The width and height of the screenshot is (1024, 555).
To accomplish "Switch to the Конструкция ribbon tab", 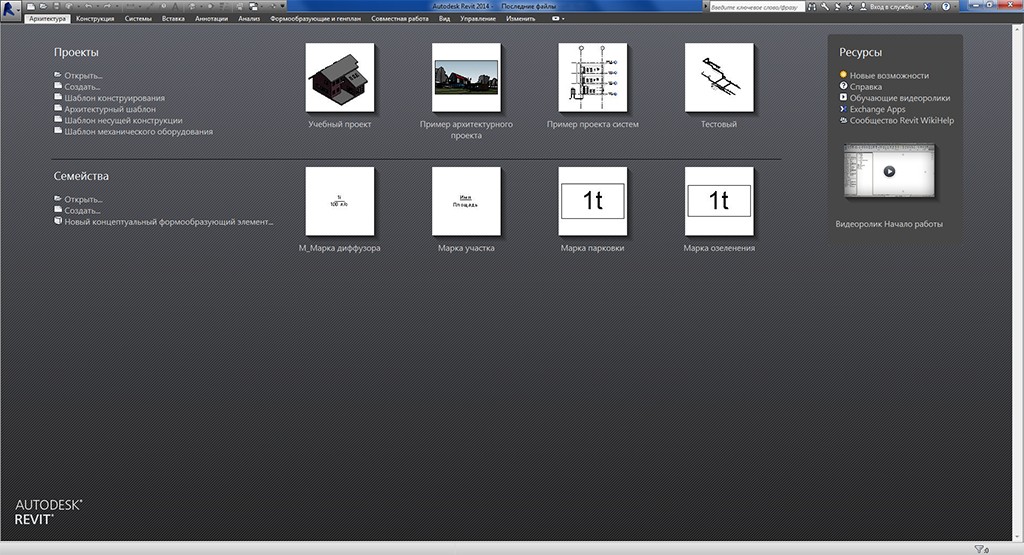I will [95, 18].
